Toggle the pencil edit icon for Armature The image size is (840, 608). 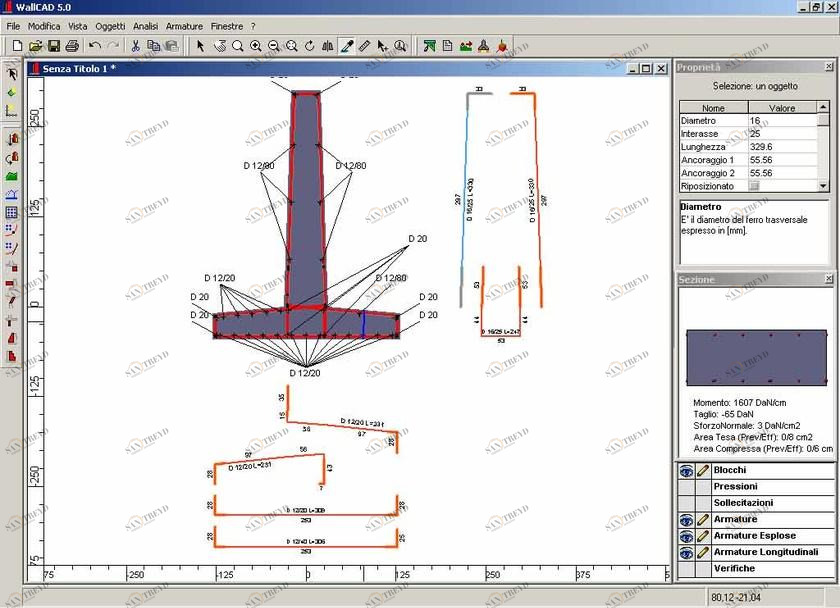703,520
